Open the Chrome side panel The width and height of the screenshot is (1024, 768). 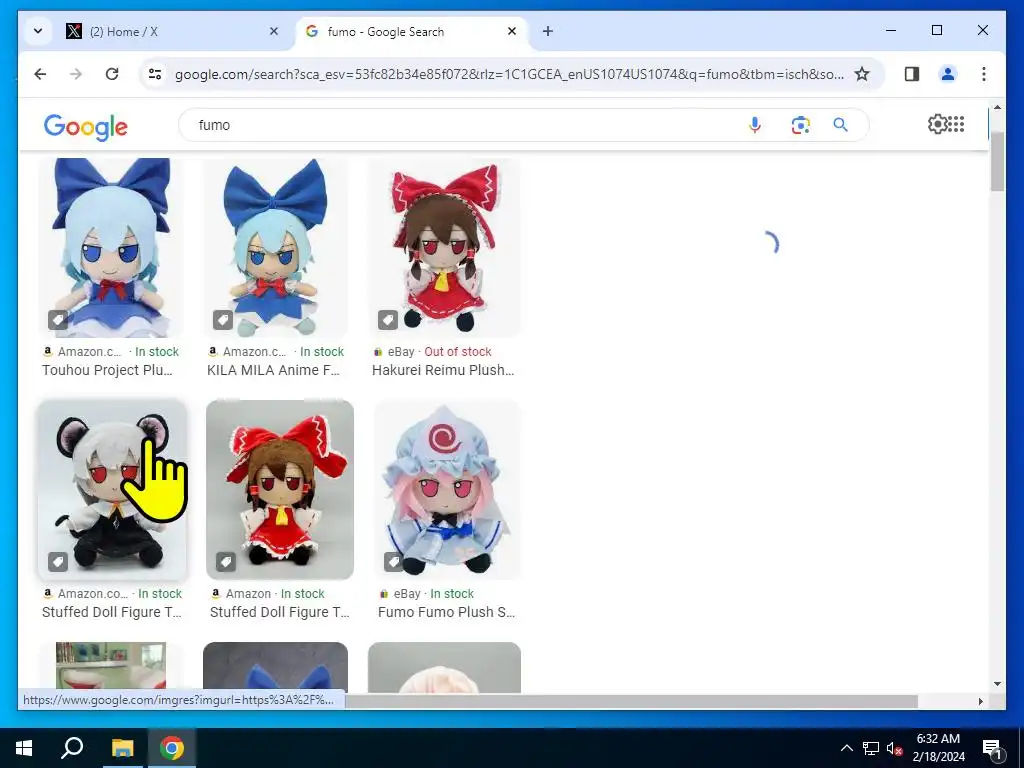[912, 74]
